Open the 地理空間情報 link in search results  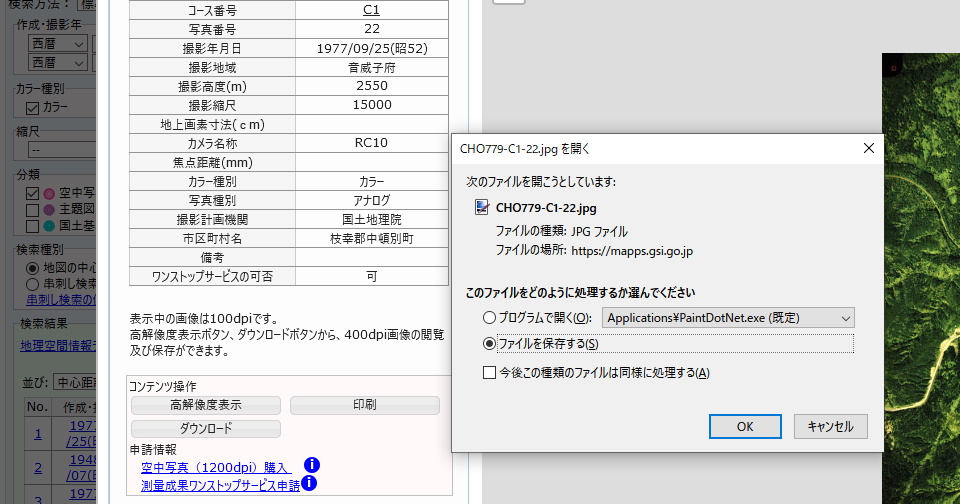[58, 346]
